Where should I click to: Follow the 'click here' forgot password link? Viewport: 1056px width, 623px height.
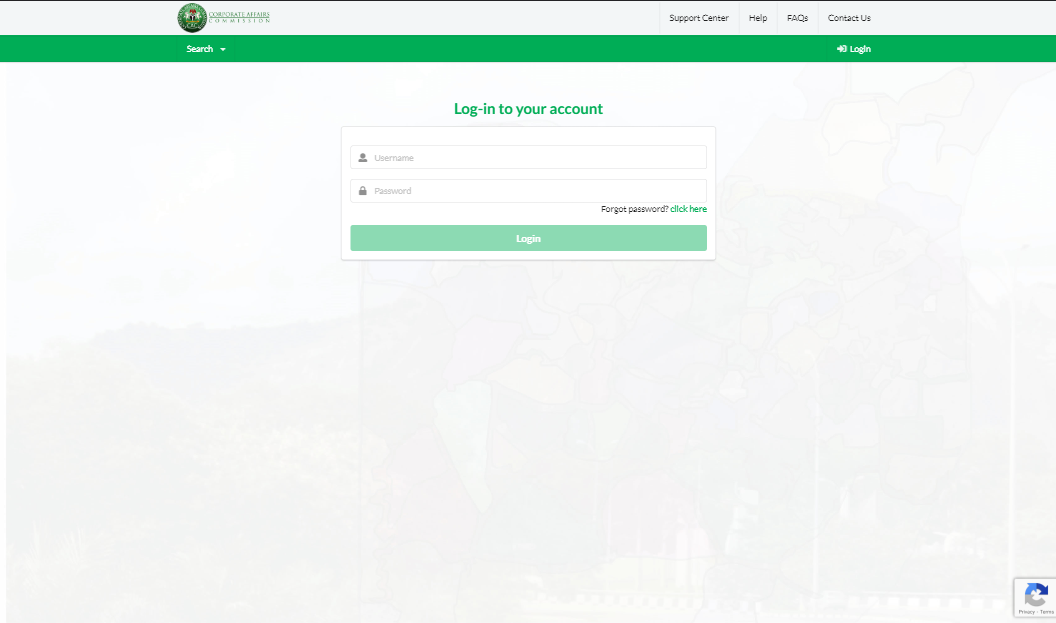[x=688, y=209]
